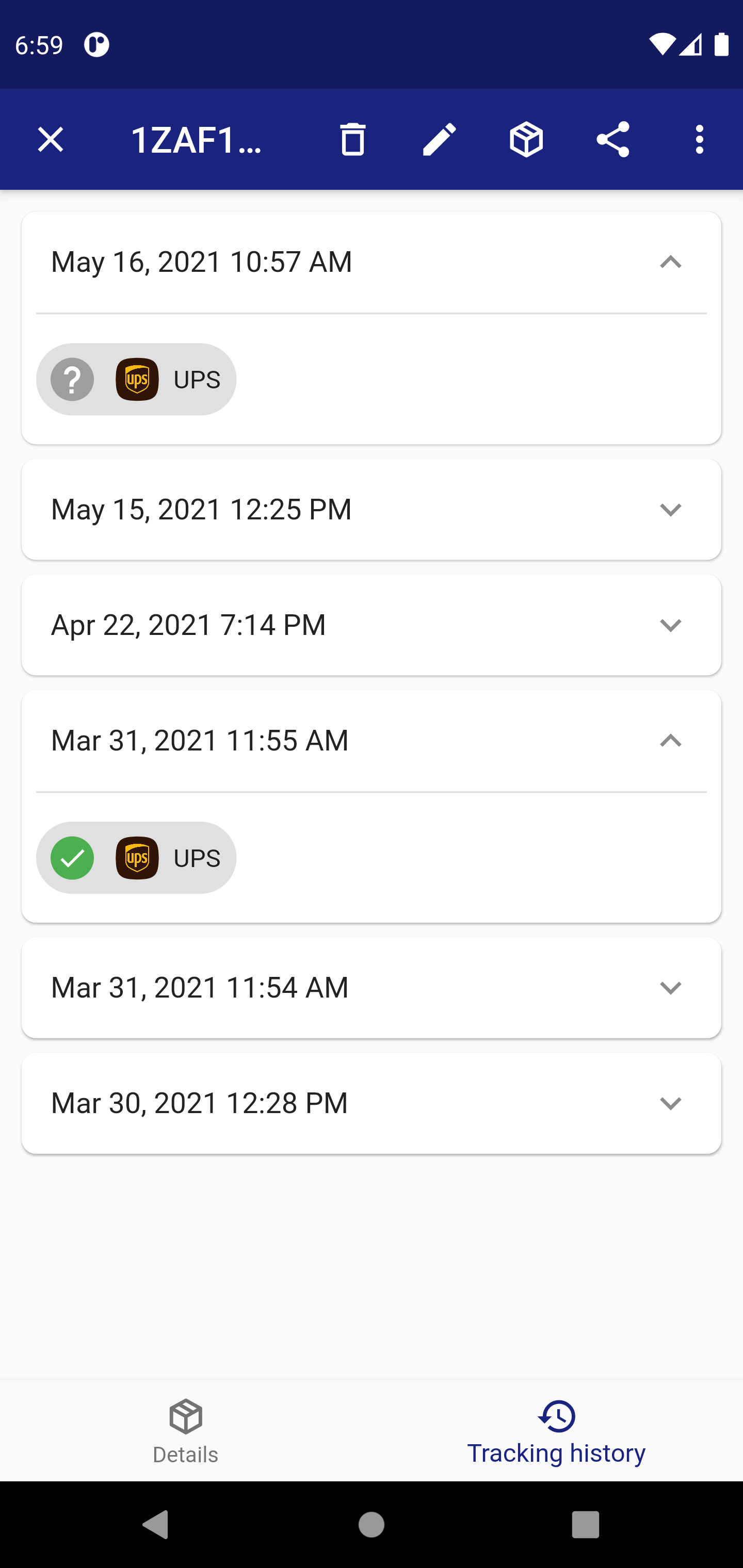
Task: Select the Tracking history tab
Action: 556,1430
